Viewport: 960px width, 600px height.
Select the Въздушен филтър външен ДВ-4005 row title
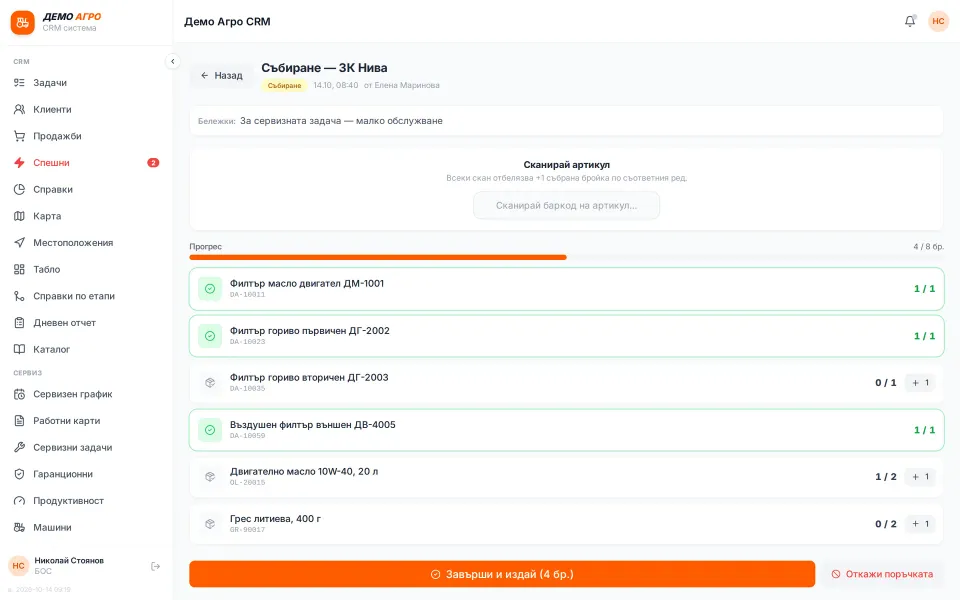(x=312, y=424)
